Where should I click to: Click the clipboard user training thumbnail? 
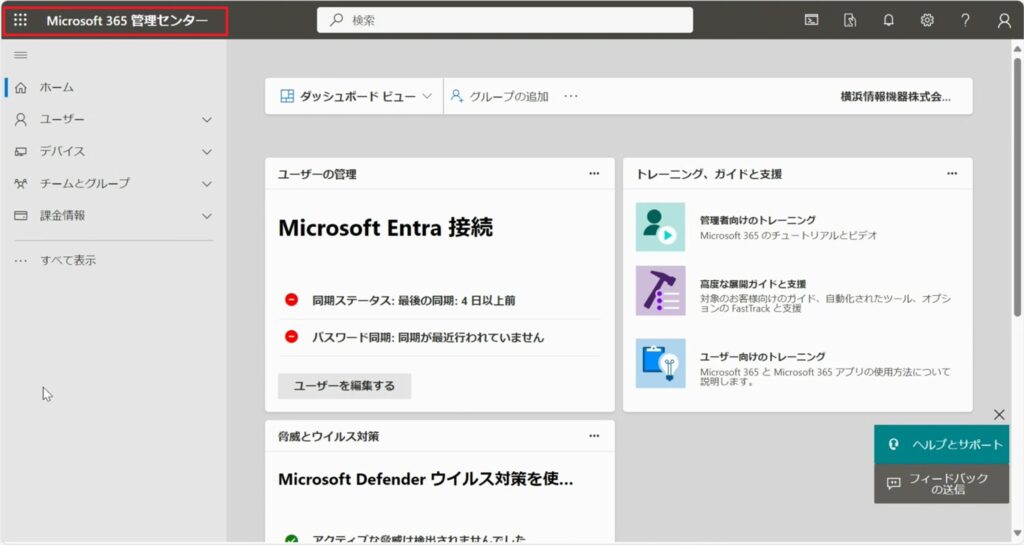660,364
